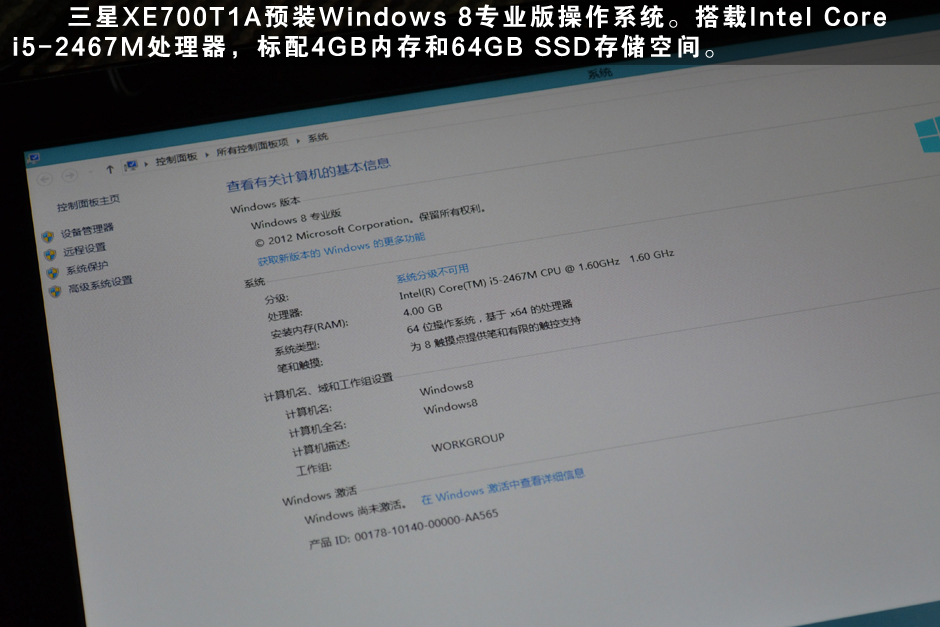940x627 pixels.
Task: Click the 计算机描述: label
Action: [x=321, y=448]
